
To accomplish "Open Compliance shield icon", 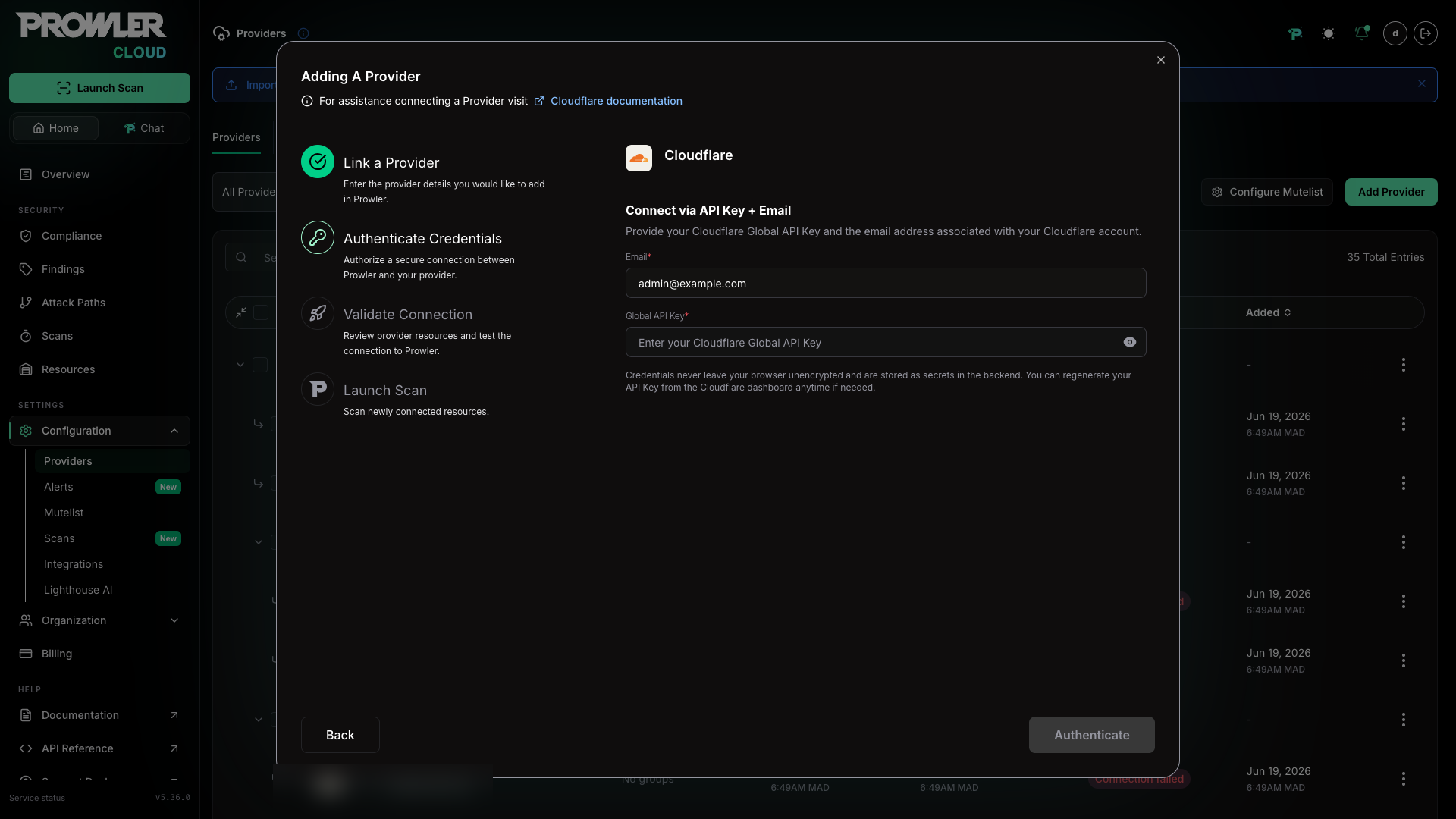I will pos(26,236).
